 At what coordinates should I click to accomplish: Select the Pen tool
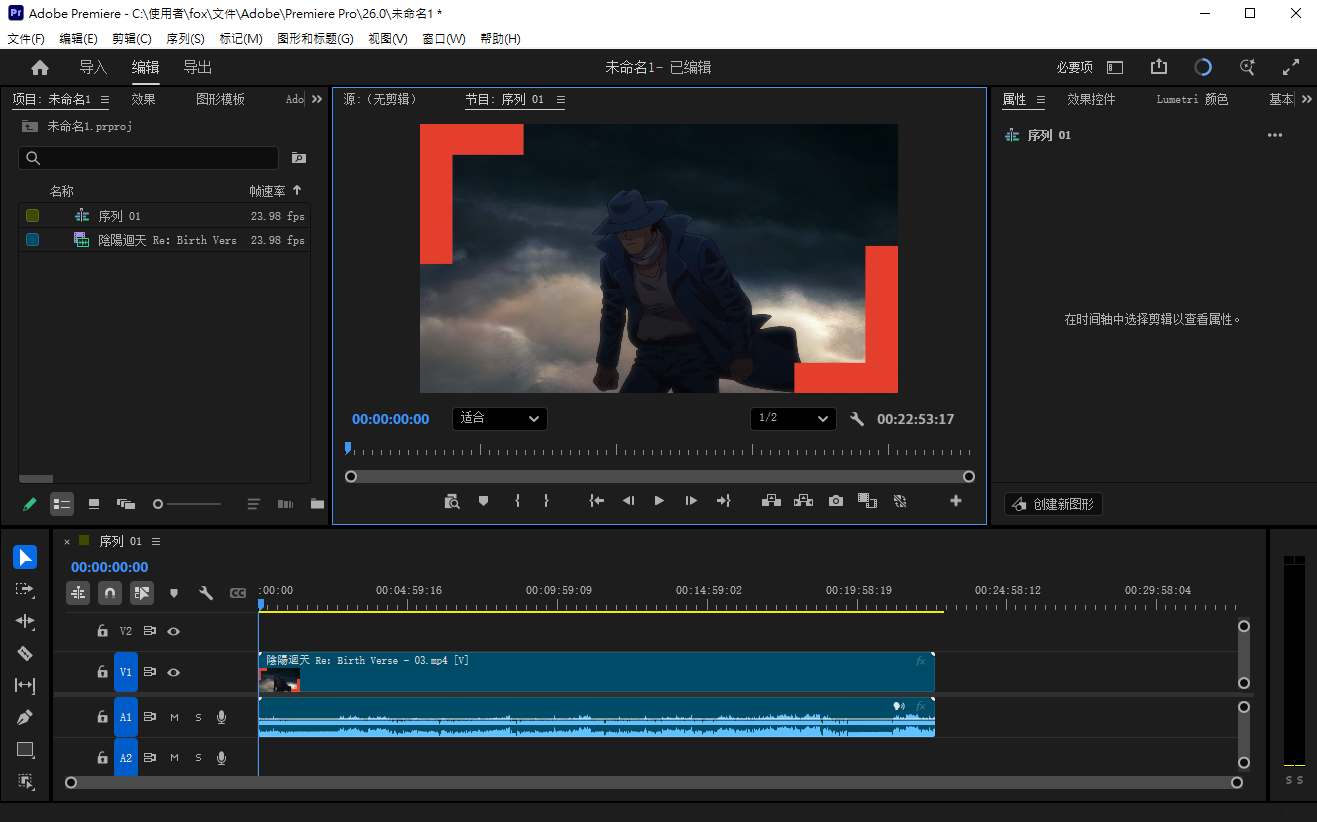click(x=25, y=717)
